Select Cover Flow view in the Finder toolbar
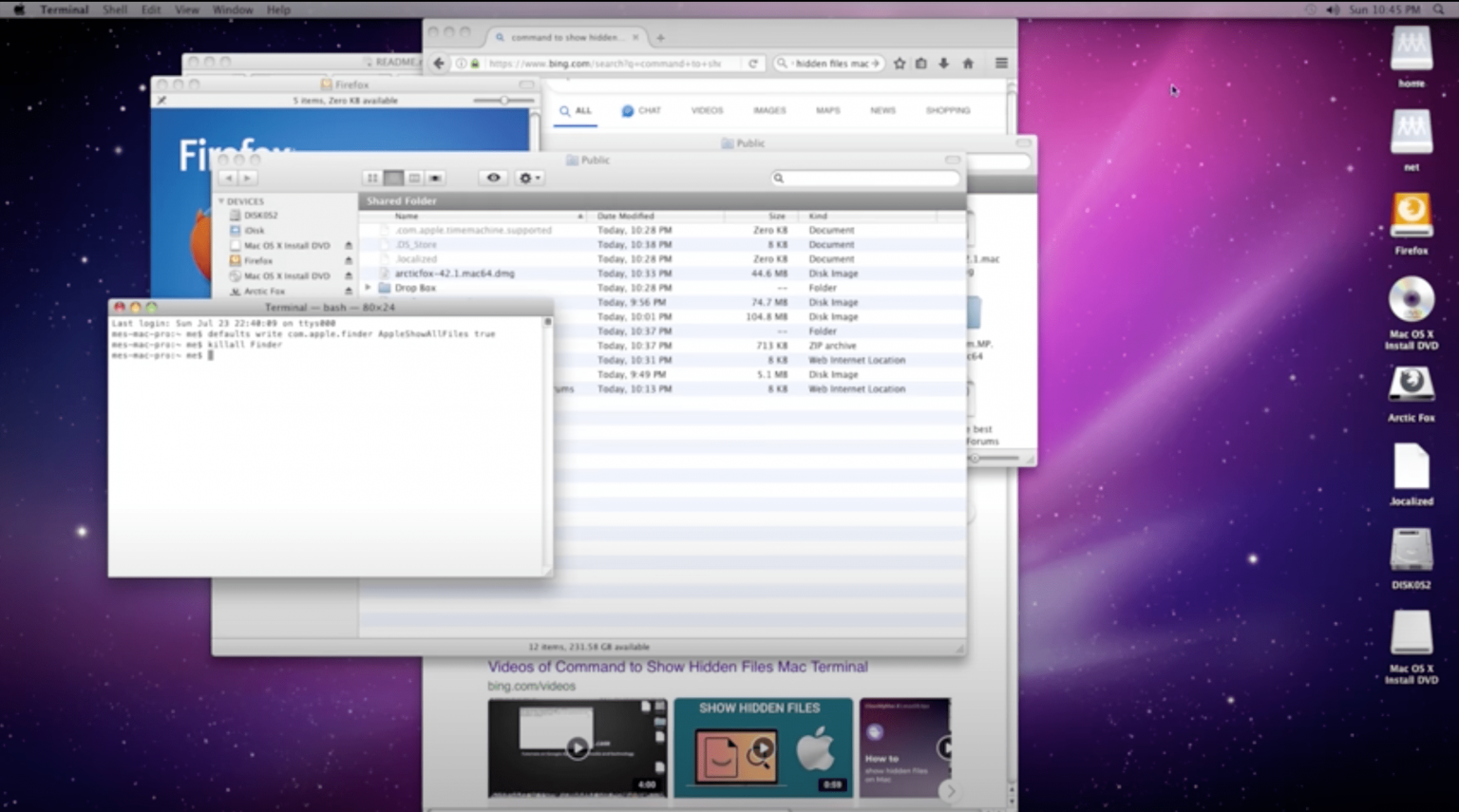 point(435,178)
